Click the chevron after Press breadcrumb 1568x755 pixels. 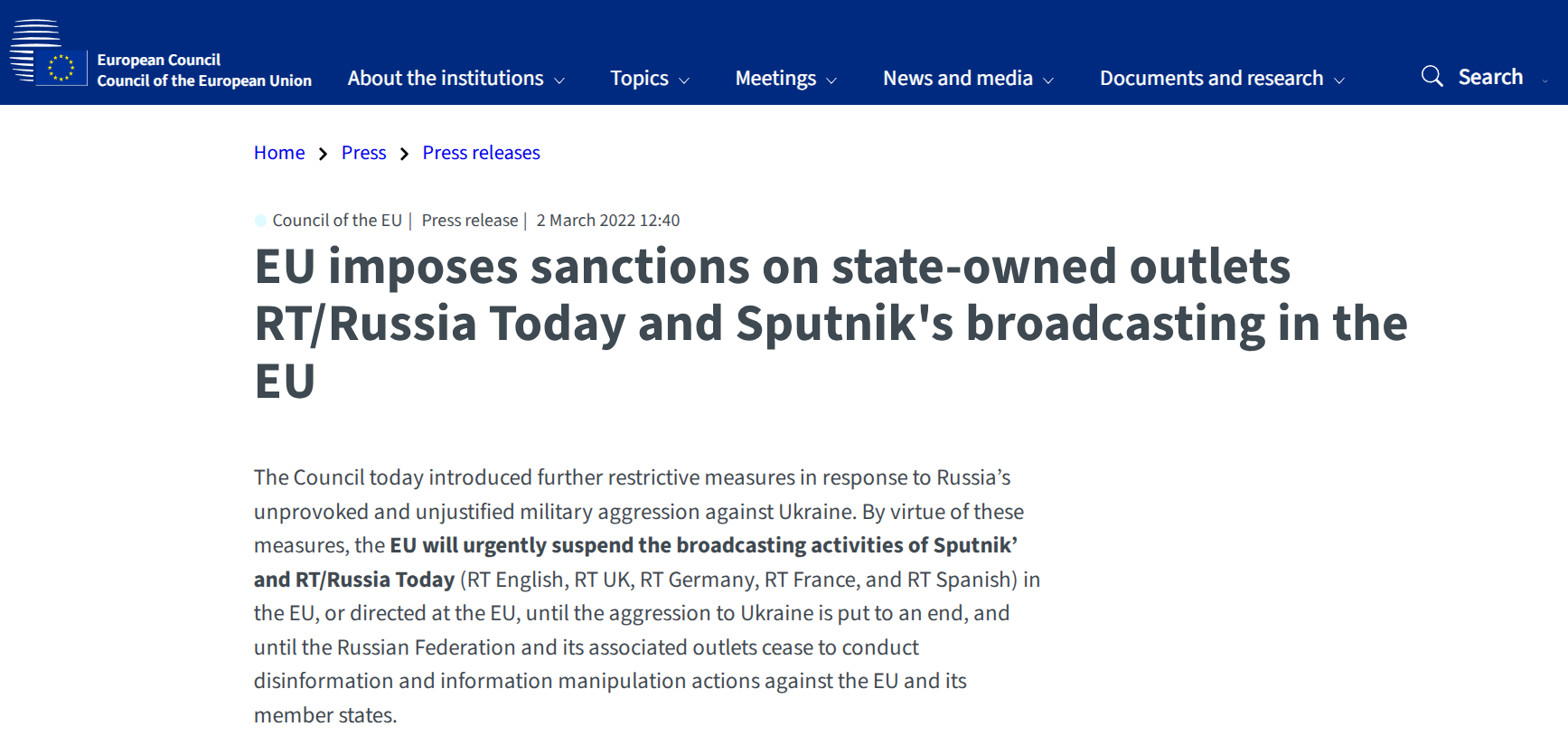[x=404, y=154]
